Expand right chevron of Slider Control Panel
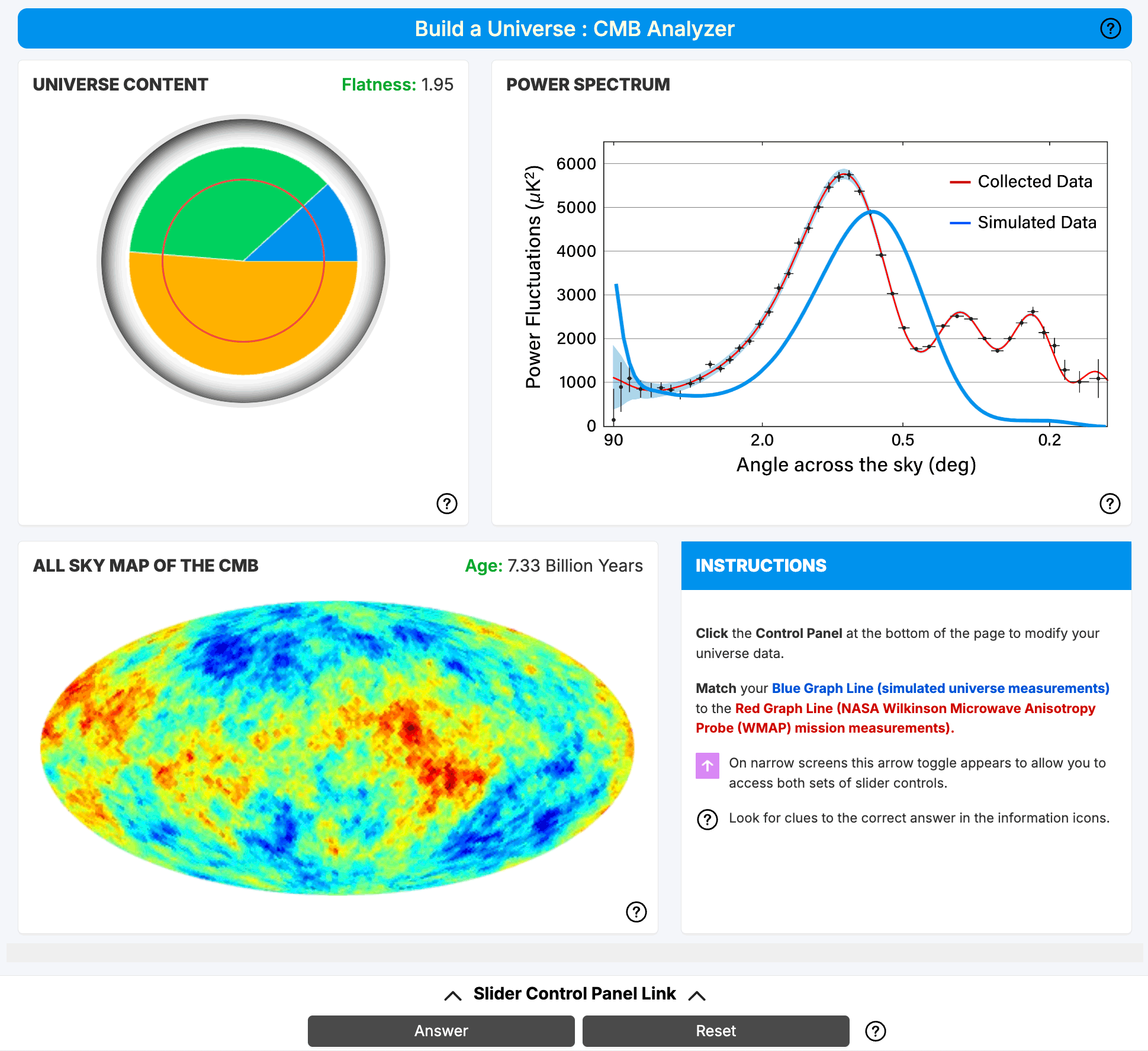 coord(697,995)
